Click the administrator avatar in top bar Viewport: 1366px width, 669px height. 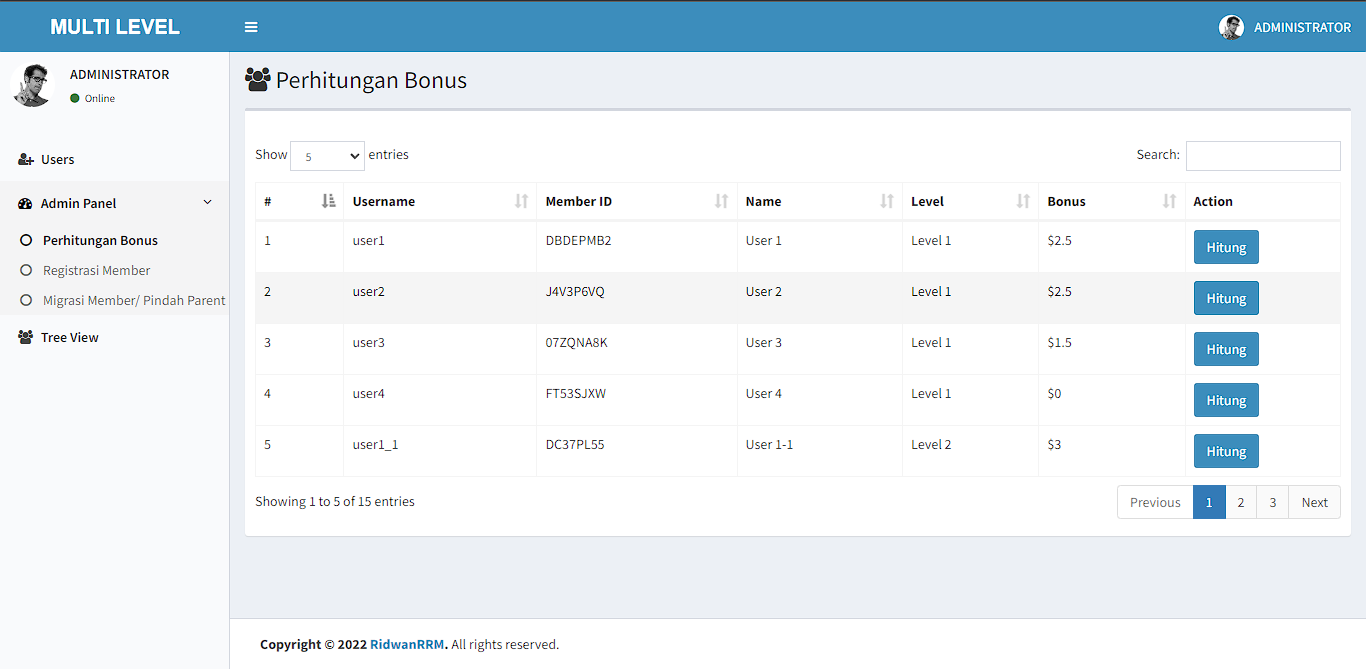(1231, 27)
